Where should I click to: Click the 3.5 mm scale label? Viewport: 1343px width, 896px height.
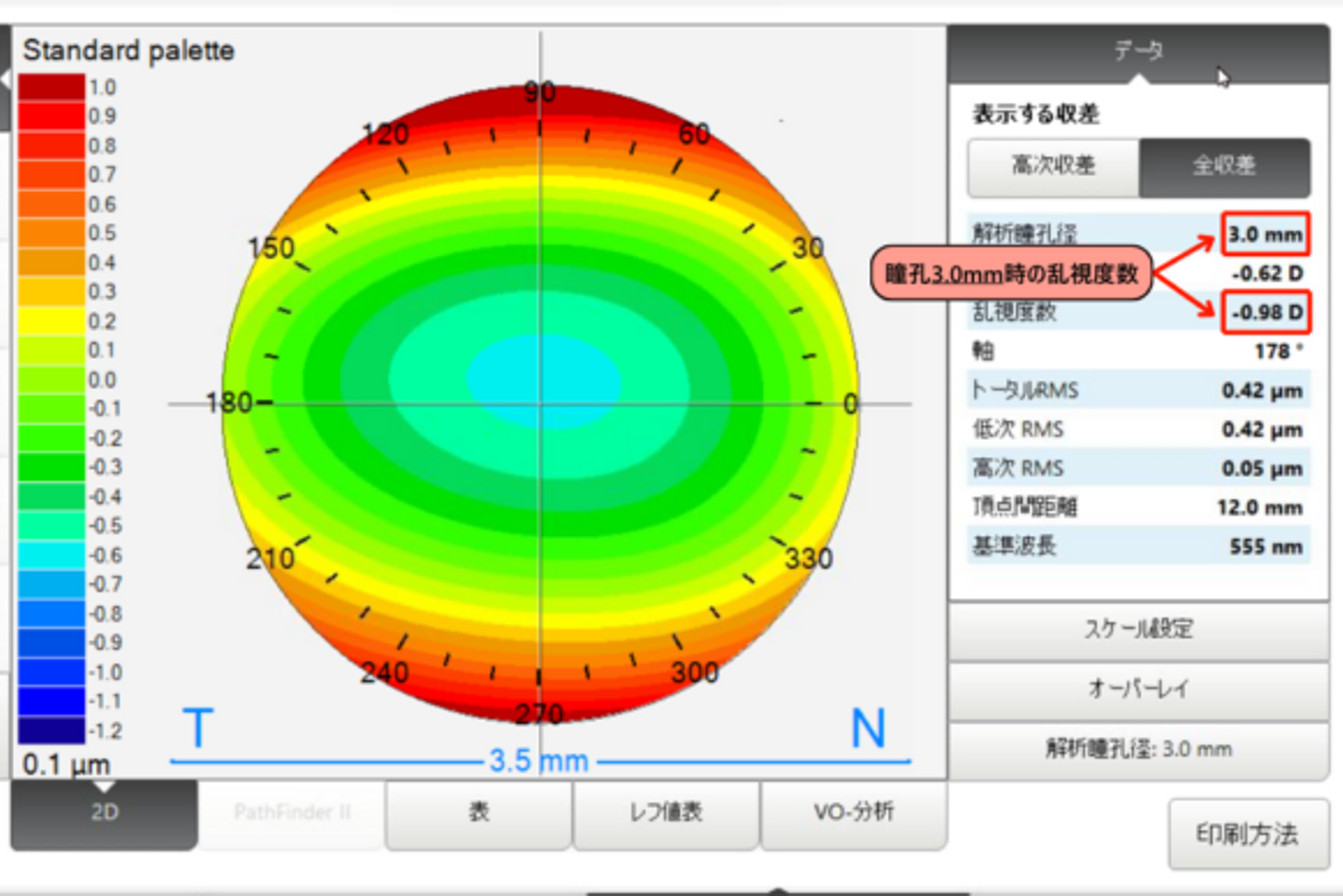pos(539,762)
